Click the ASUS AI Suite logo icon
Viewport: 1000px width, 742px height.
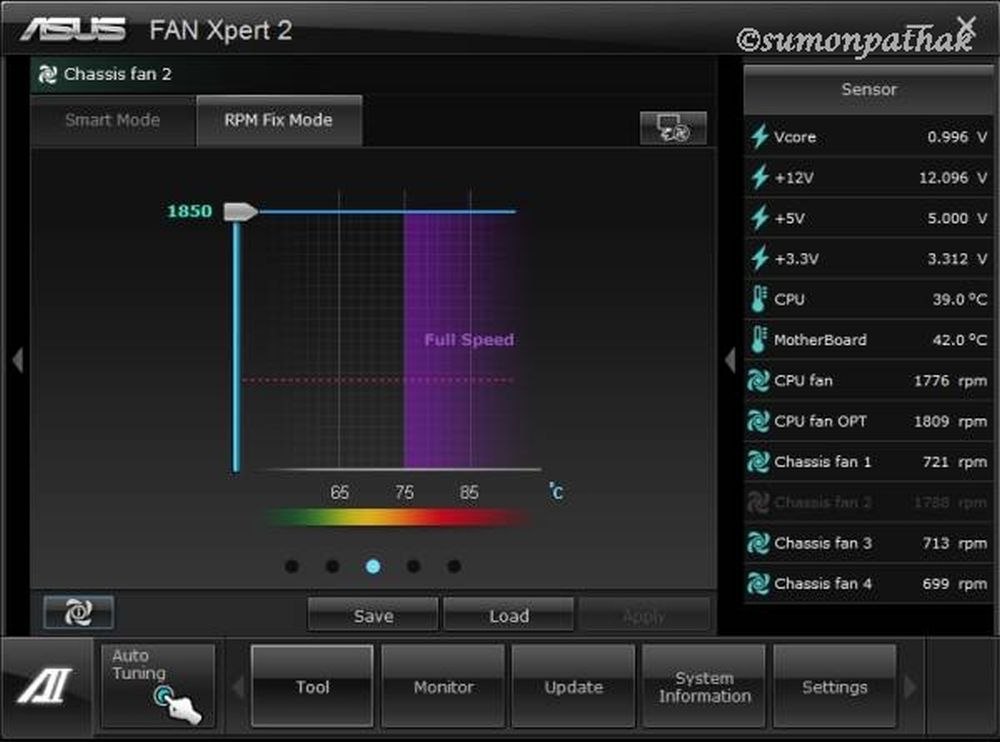[x=45, y=689]
